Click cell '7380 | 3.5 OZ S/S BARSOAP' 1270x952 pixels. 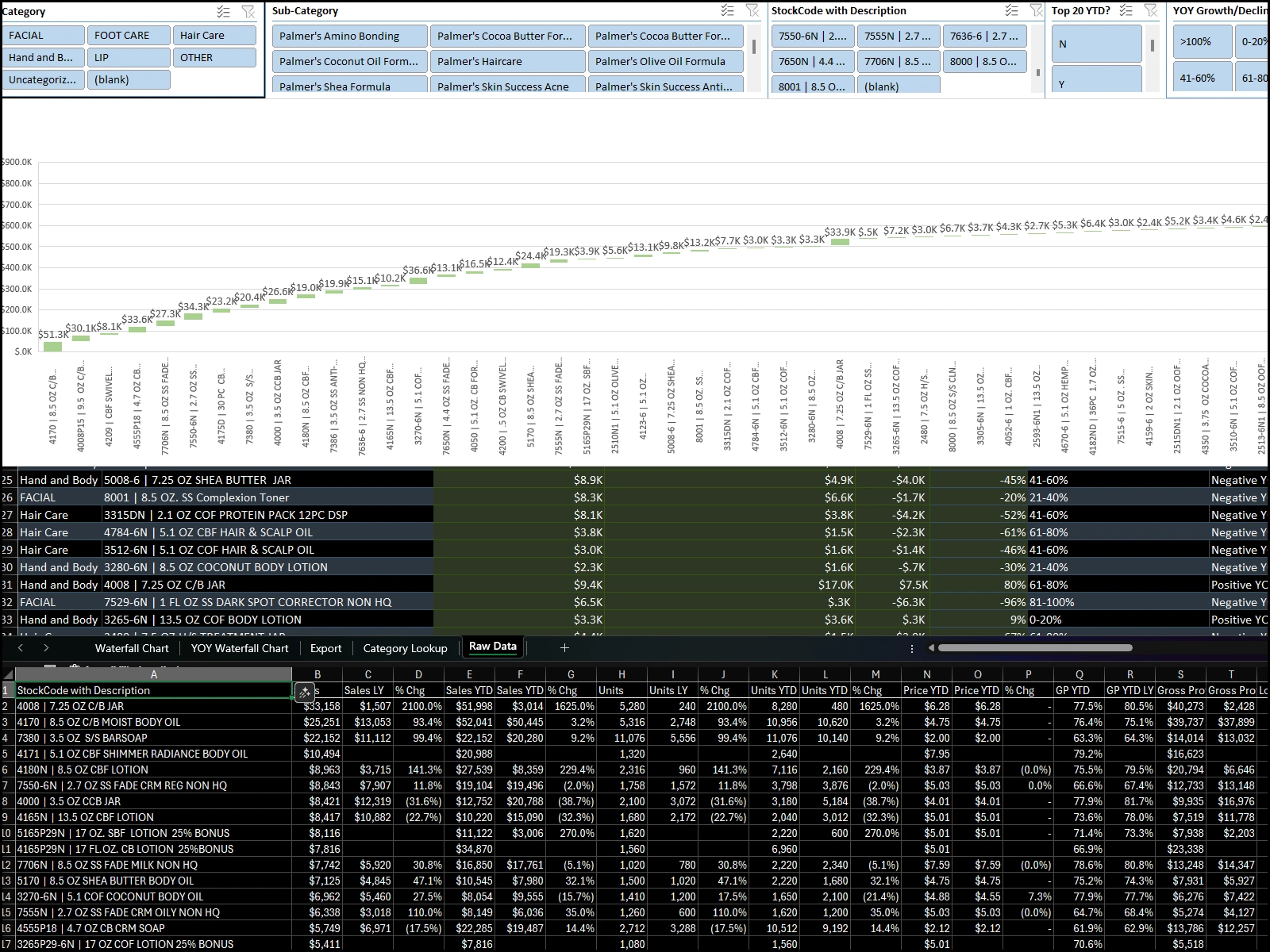[153, 738]
